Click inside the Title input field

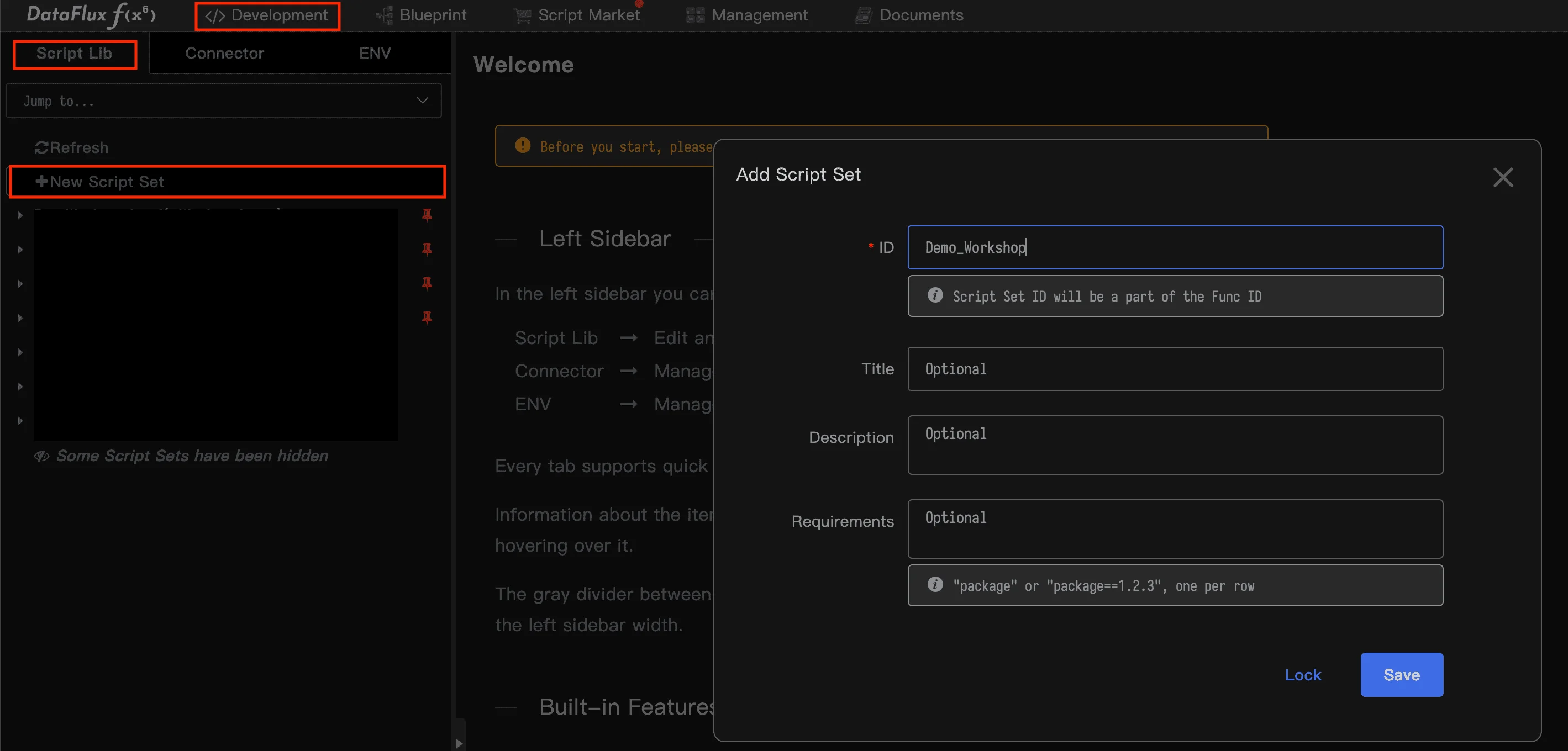1174,369
